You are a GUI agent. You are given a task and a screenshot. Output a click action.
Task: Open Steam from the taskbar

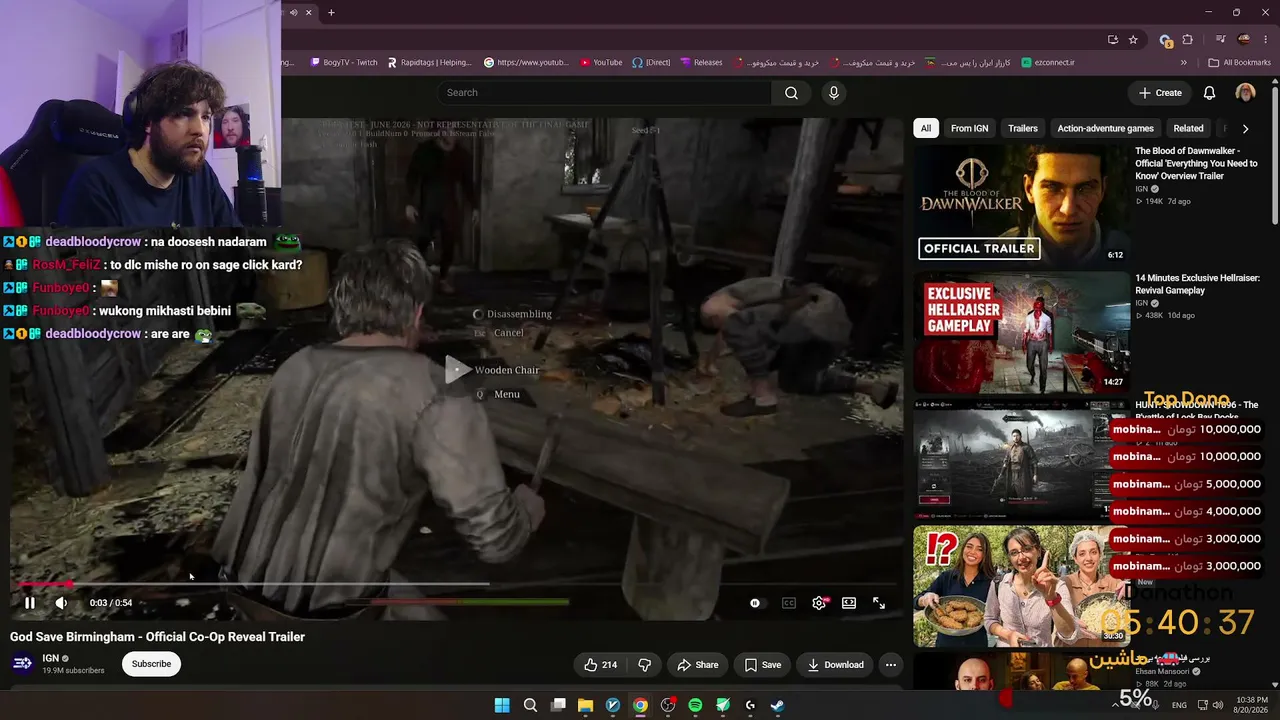pos(777,705)
